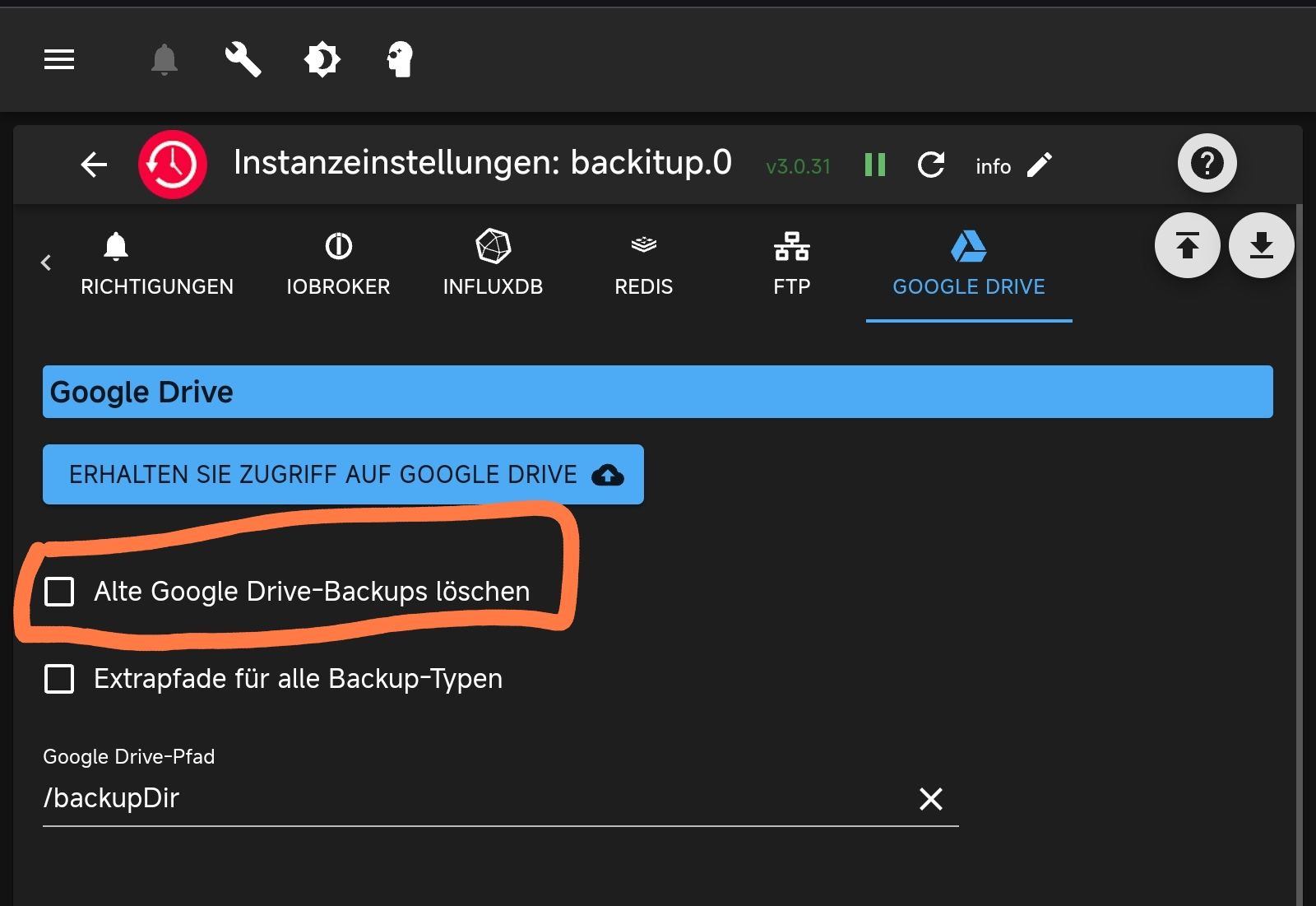Click the v3.0.31 version label
The image size is (1316, 906).
pyautogui.click(x=798, y=166)
